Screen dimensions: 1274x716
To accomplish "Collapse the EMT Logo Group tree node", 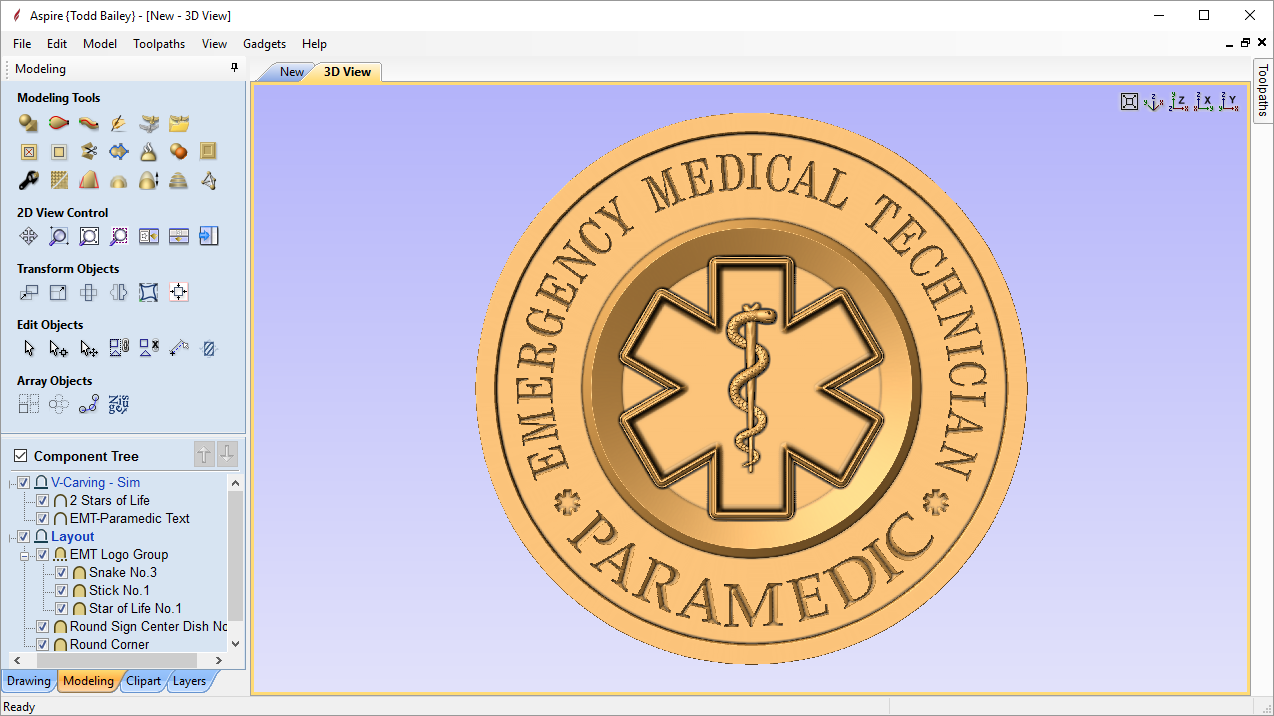I will [x=25, y=554].
